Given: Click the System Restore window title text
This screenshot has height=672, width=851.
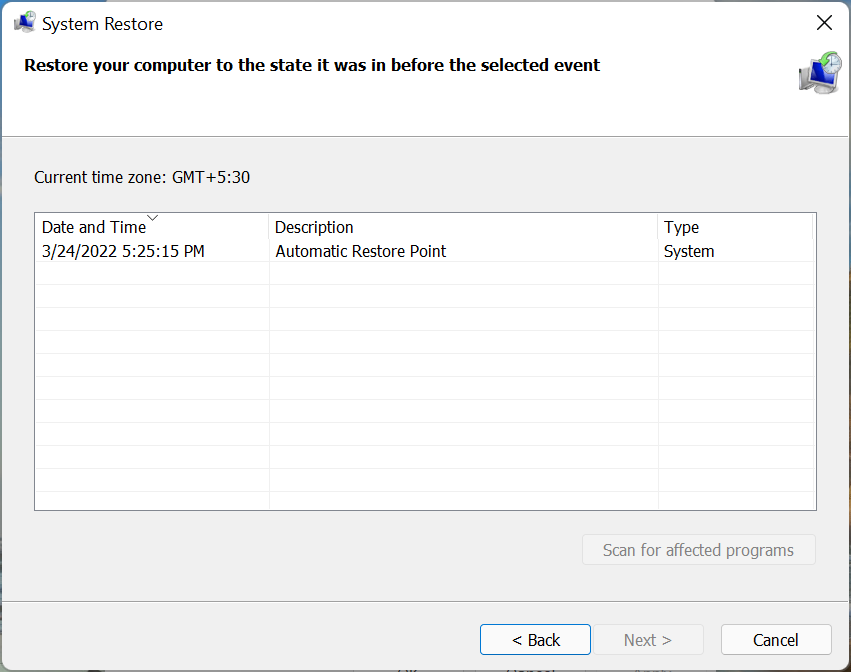Looking at the screenshot, I should pos(103,23).
